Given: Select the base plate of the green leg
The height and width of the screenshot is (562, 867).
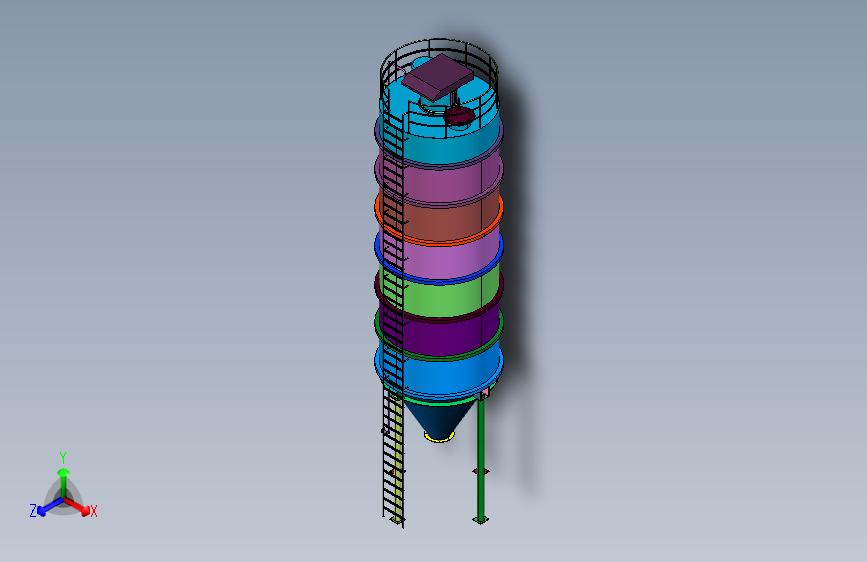Looking at the screenshot, I should 480,520.
